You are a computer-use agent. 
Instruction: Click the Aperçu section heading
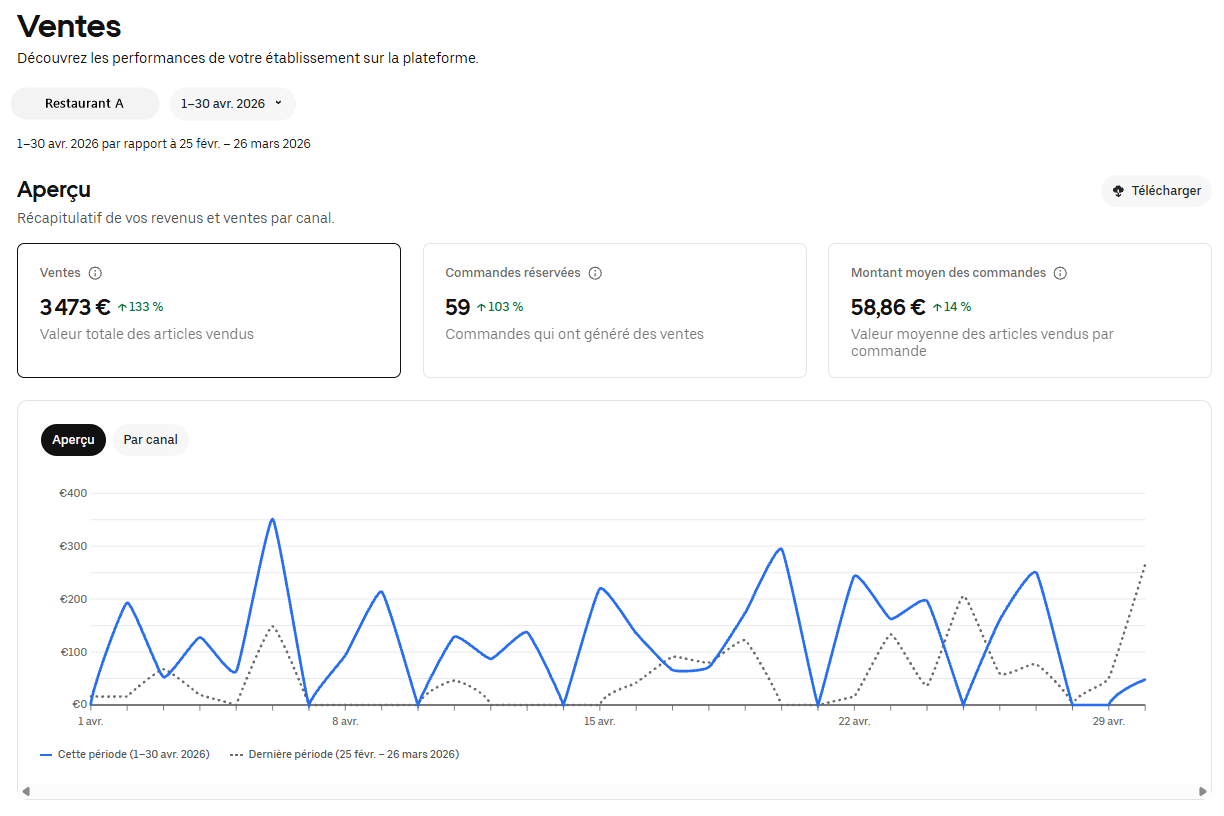[54, 189]
